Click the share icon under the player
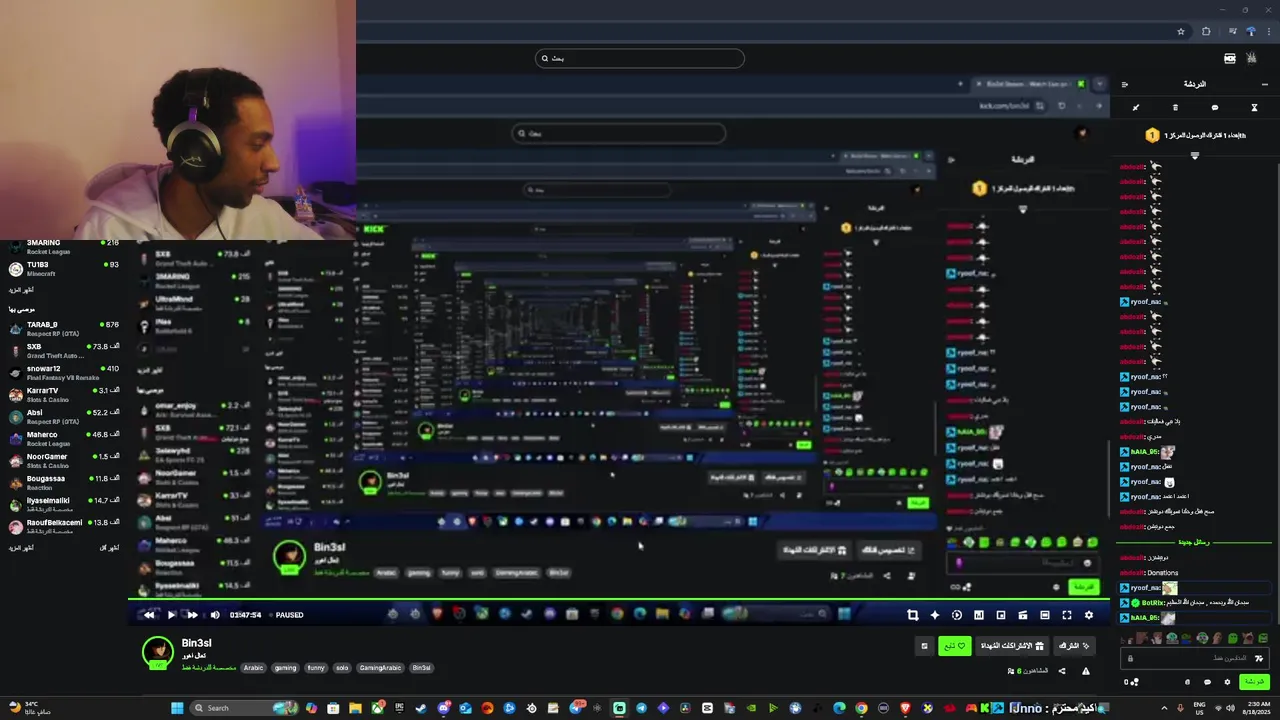The height and width of the screenshot is (720, 1280). coord(1062,671)
